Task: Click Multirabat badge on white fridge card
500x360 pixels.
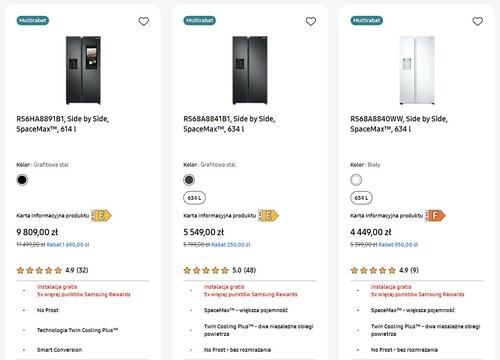Action: point(367,21)
